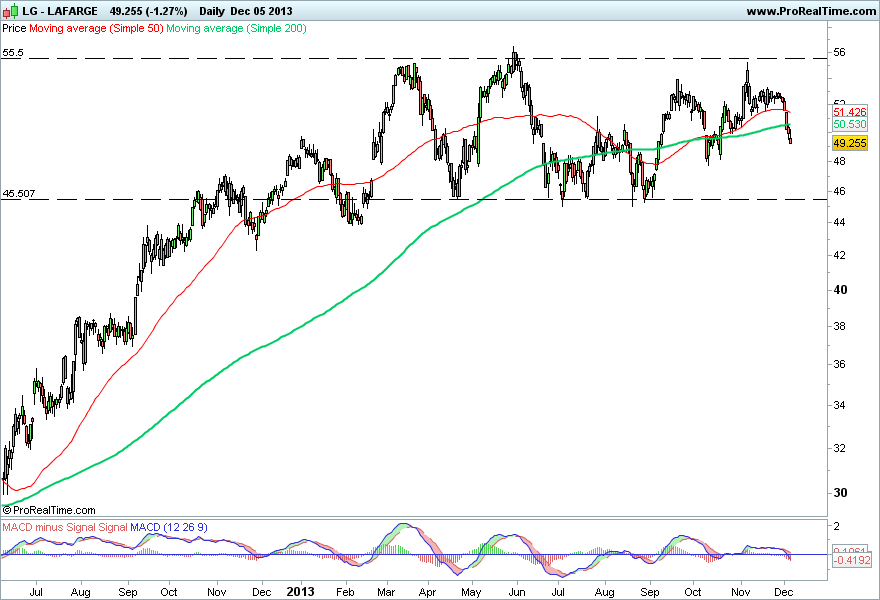Click the yellow 49.255 last price tag

click(850, 143)
